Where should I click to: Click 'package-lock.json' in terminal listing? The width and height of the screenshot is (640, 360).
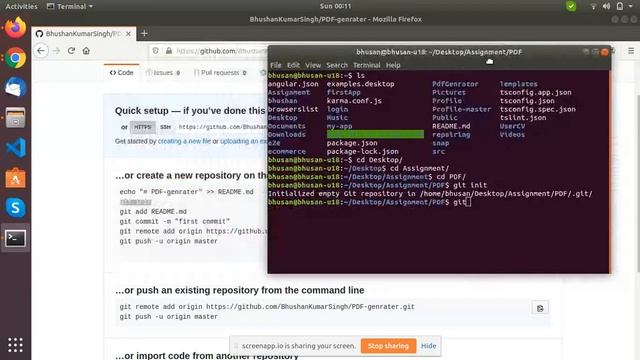[362, 151]
